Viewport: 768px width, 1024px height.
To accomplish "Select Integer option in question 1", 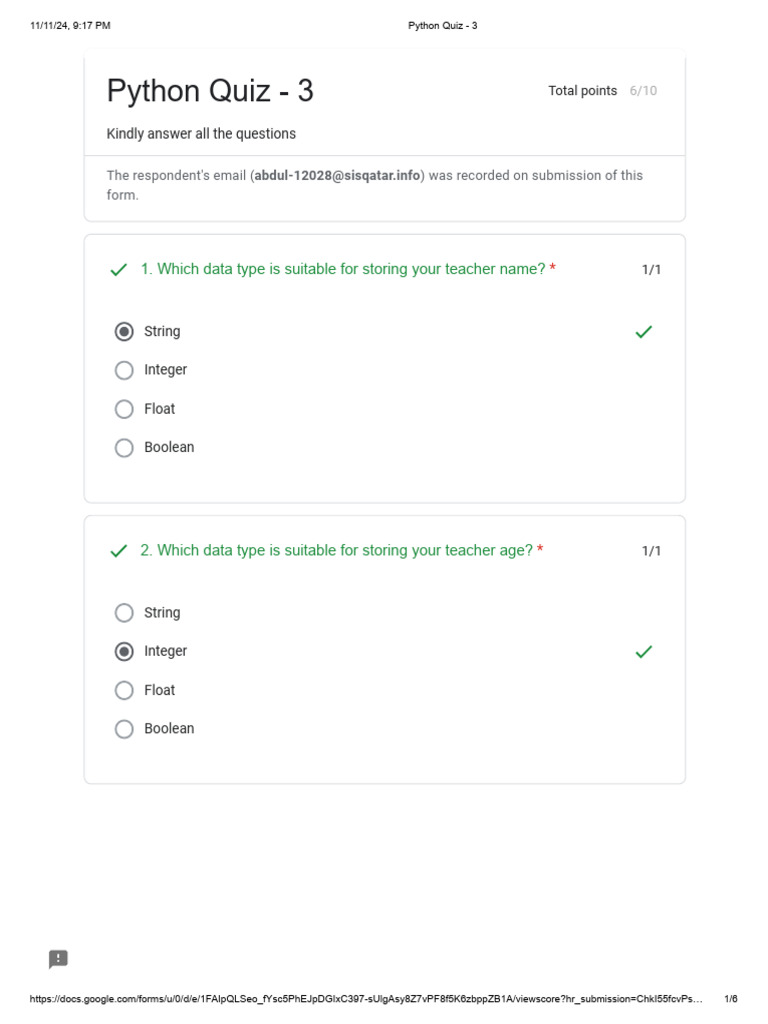I will click(124, 370).
